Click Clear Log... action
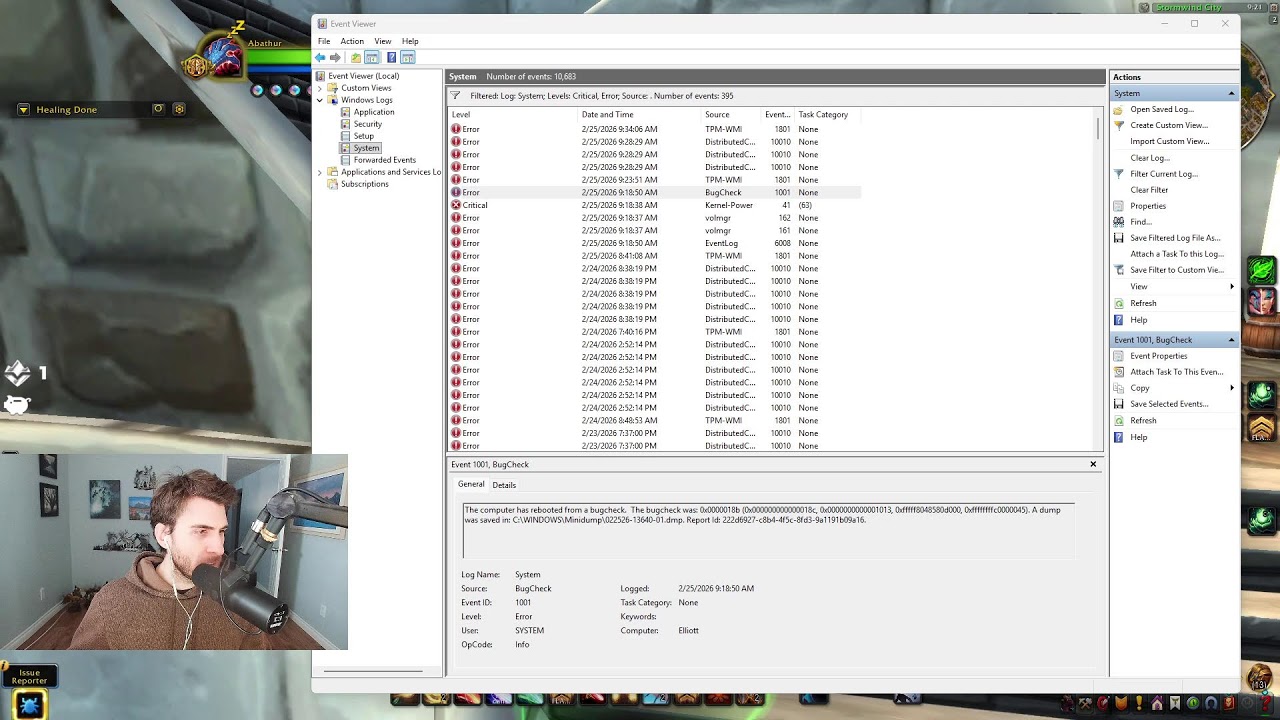 1150,158
